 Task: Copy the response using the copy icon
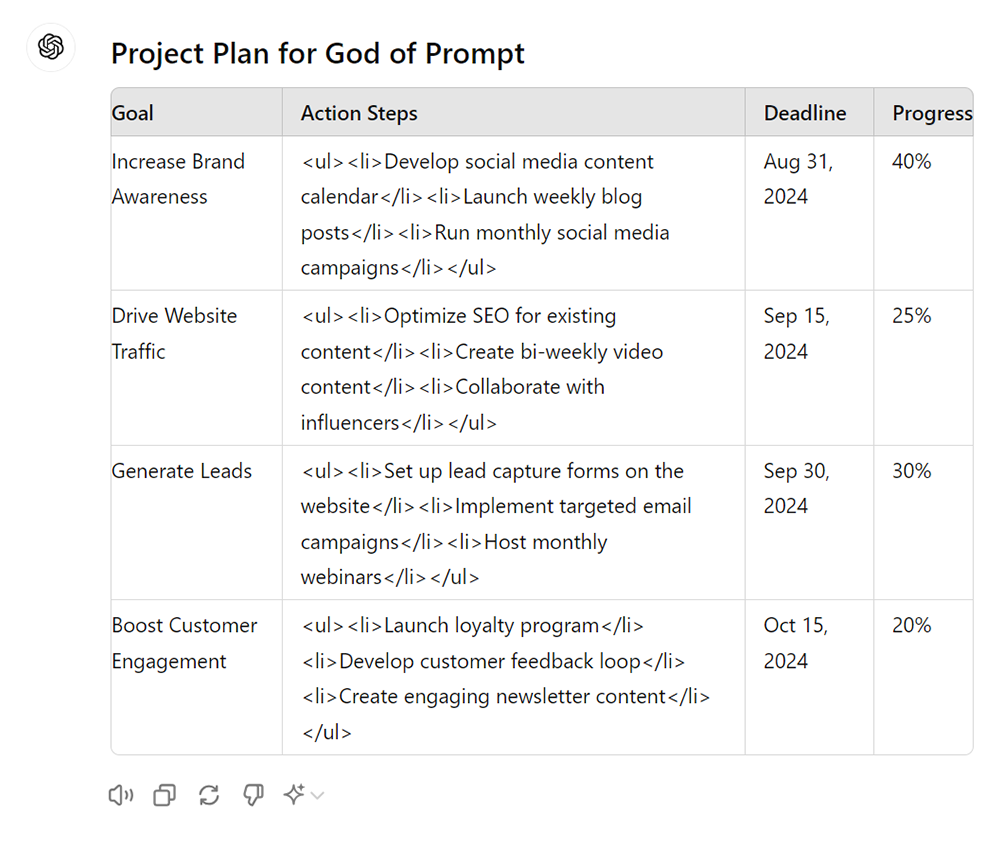point(164,795)
